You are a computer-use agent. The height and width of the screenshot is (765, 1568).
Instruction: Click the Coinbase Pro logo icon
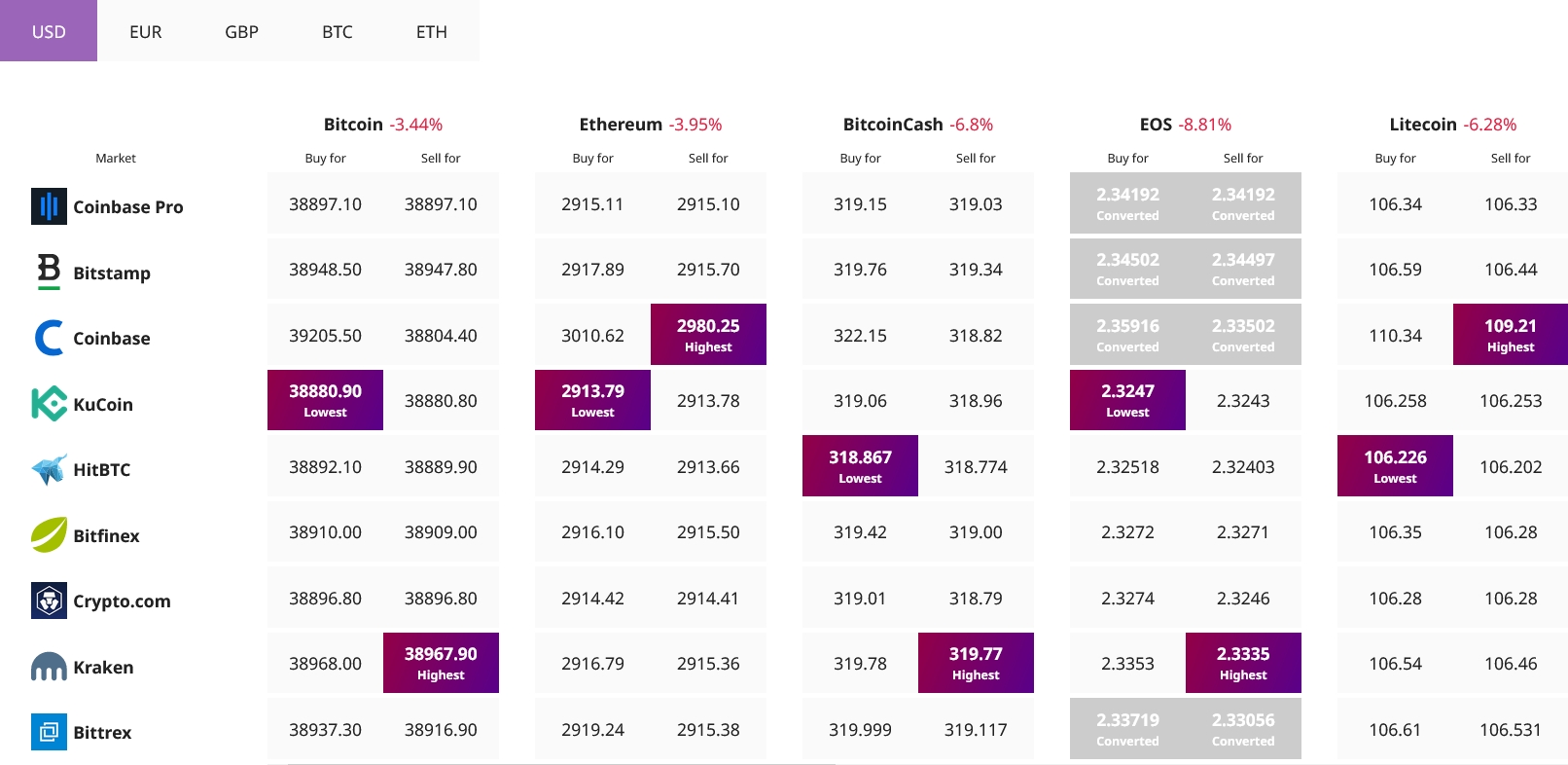tap(49, 206)
